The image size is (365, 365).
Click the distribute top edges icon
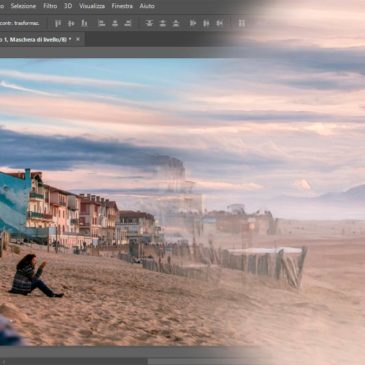149,23
